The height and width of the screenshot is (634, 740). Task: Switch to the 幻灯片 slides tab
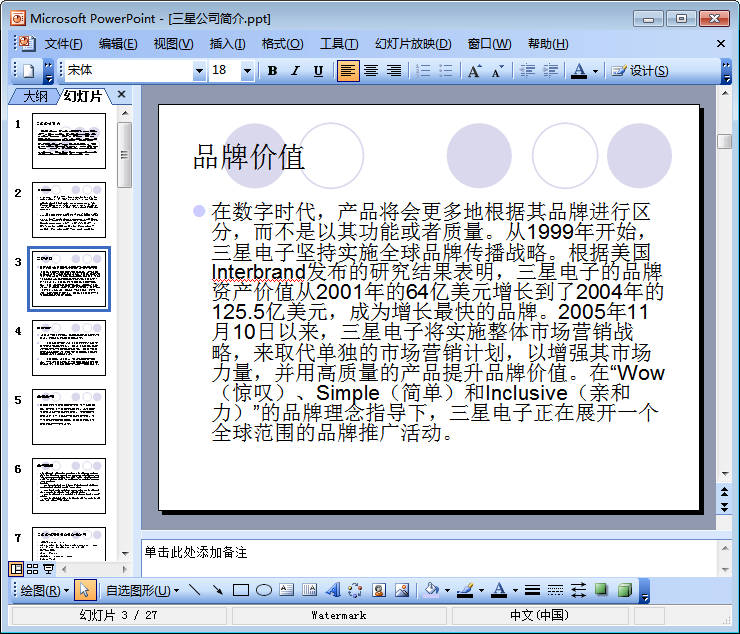tap(83, 96)
